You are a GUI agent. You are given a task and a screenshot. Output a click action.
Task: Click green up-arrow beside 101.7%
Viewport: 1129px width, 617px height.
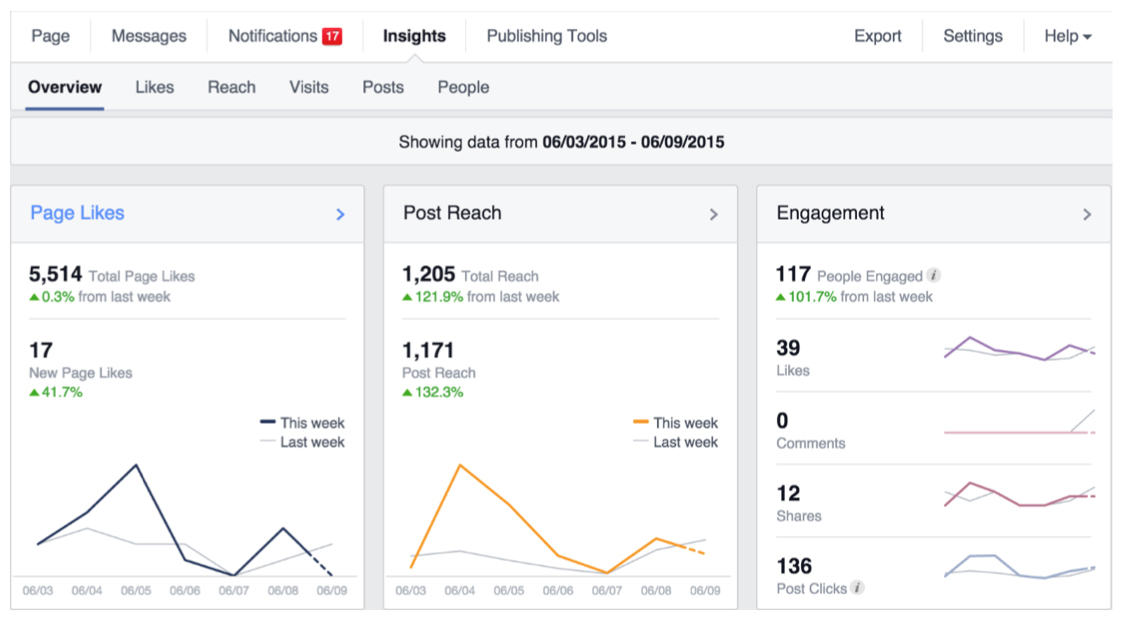coord(781,297)
